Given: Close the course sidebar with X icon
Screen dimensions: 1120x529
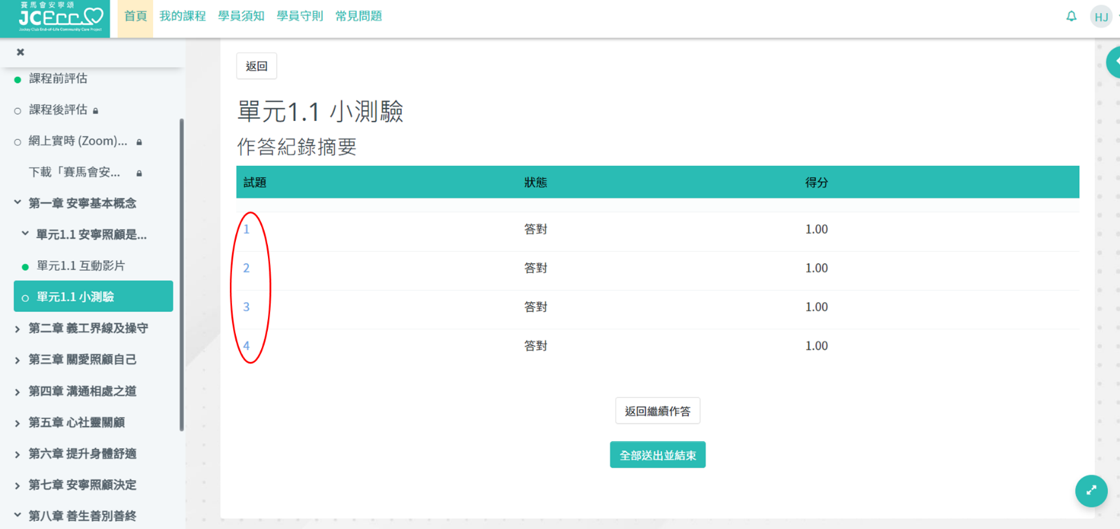Looking at the screenshot, I should point(20,52).
